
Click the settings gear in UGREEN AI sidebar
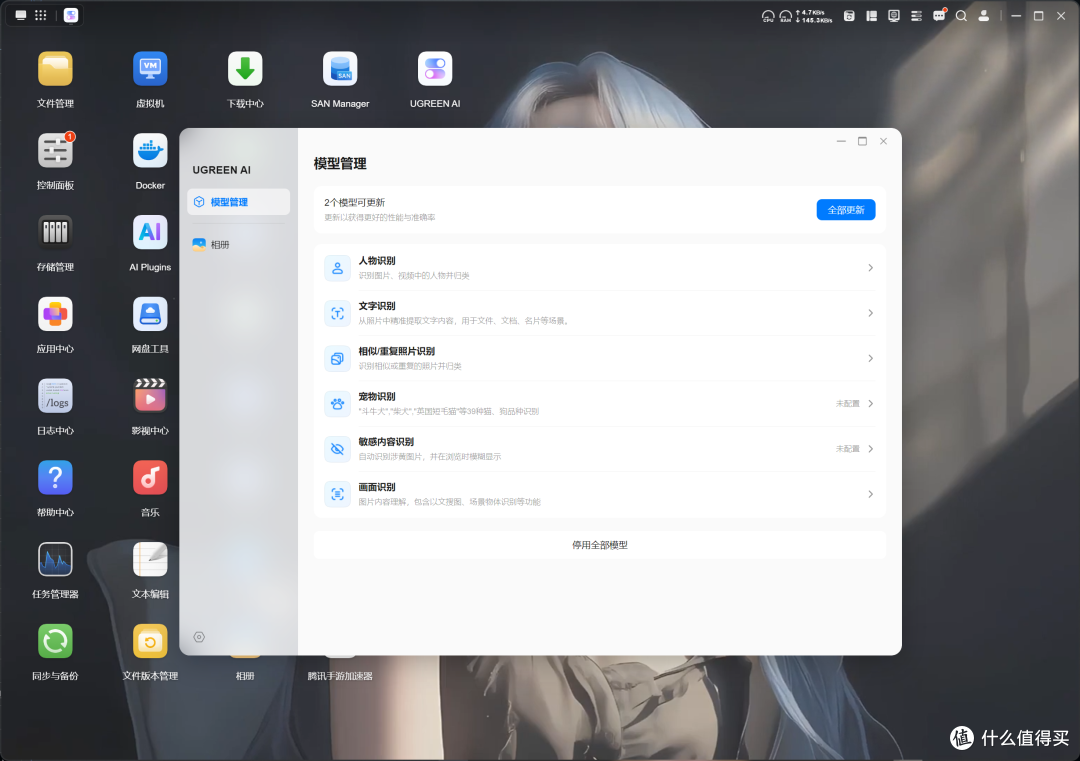pos(199,637)
